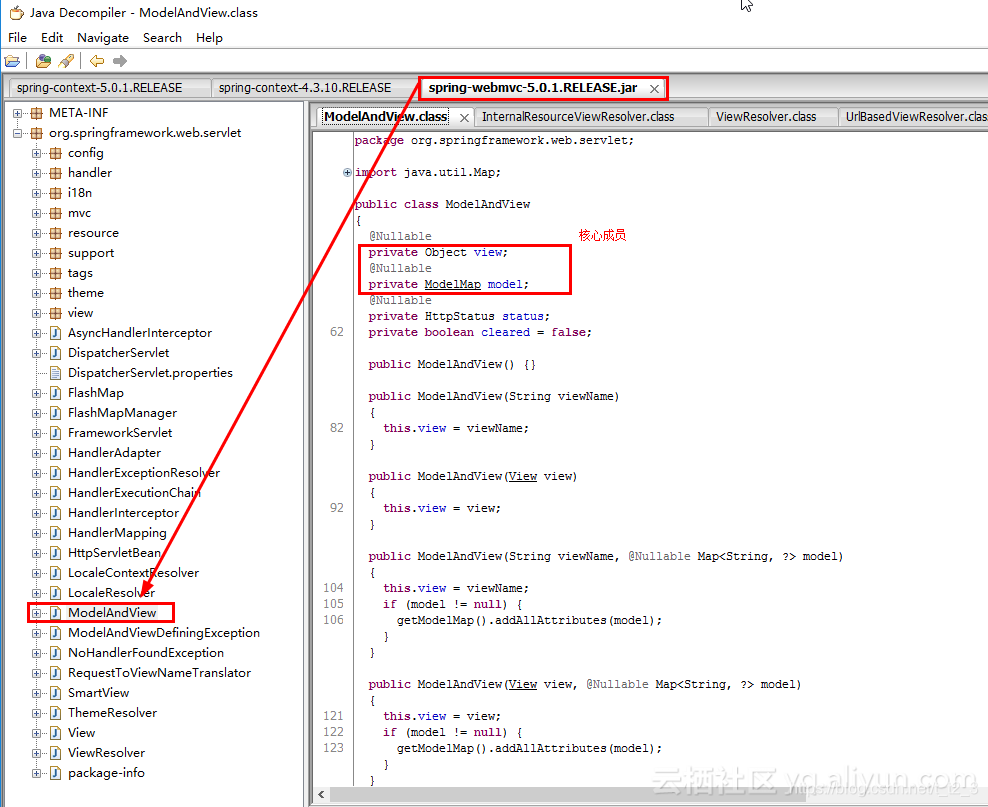Image resolution: width=988 pixels, height=807 pixels.
Task: Click the ThemeResolver class icon
Action: click(55, 713)
